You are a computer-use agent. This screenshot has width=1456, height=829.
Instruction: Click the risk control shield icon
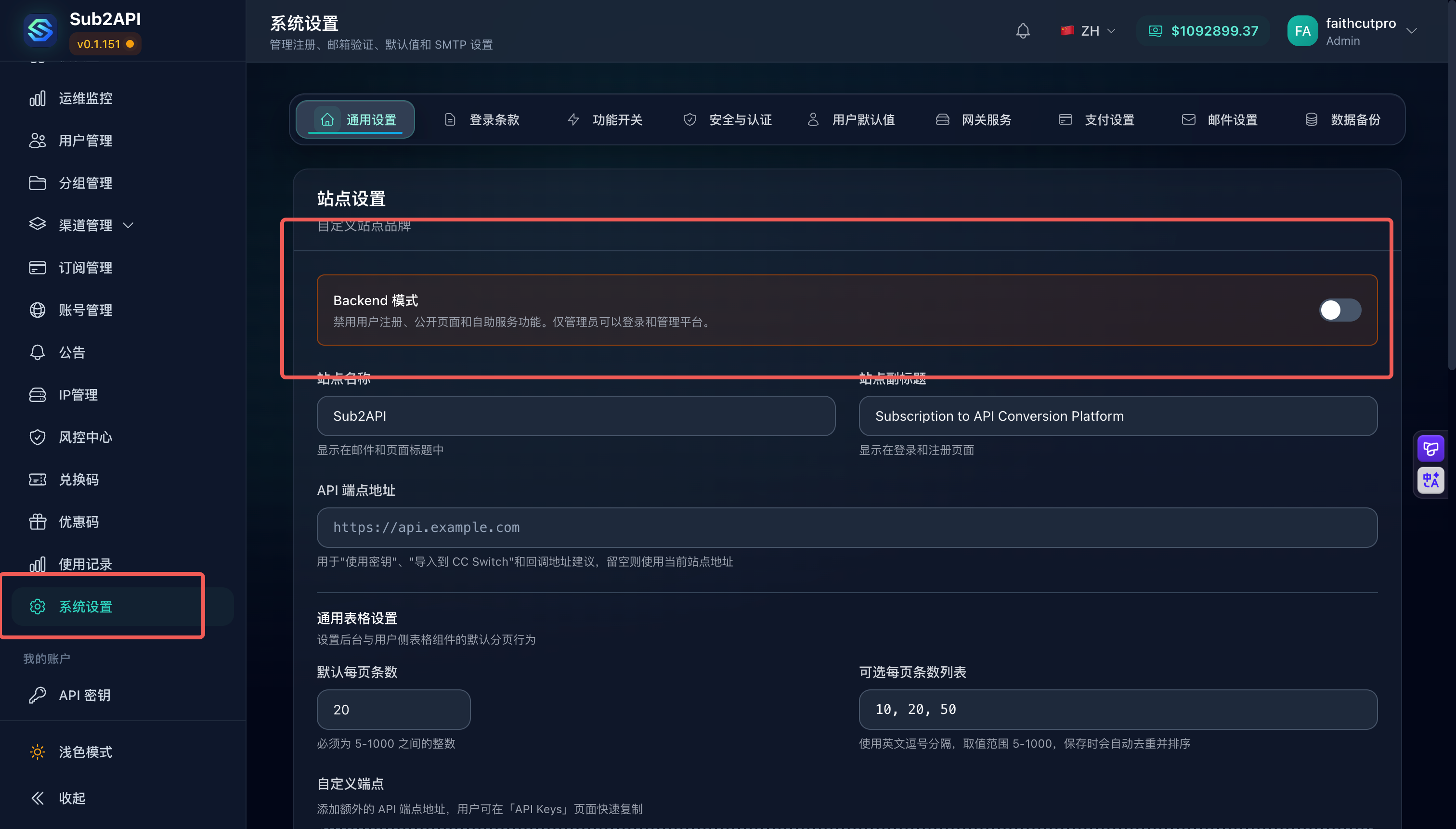pyautogui.click(x=38, y=437)
